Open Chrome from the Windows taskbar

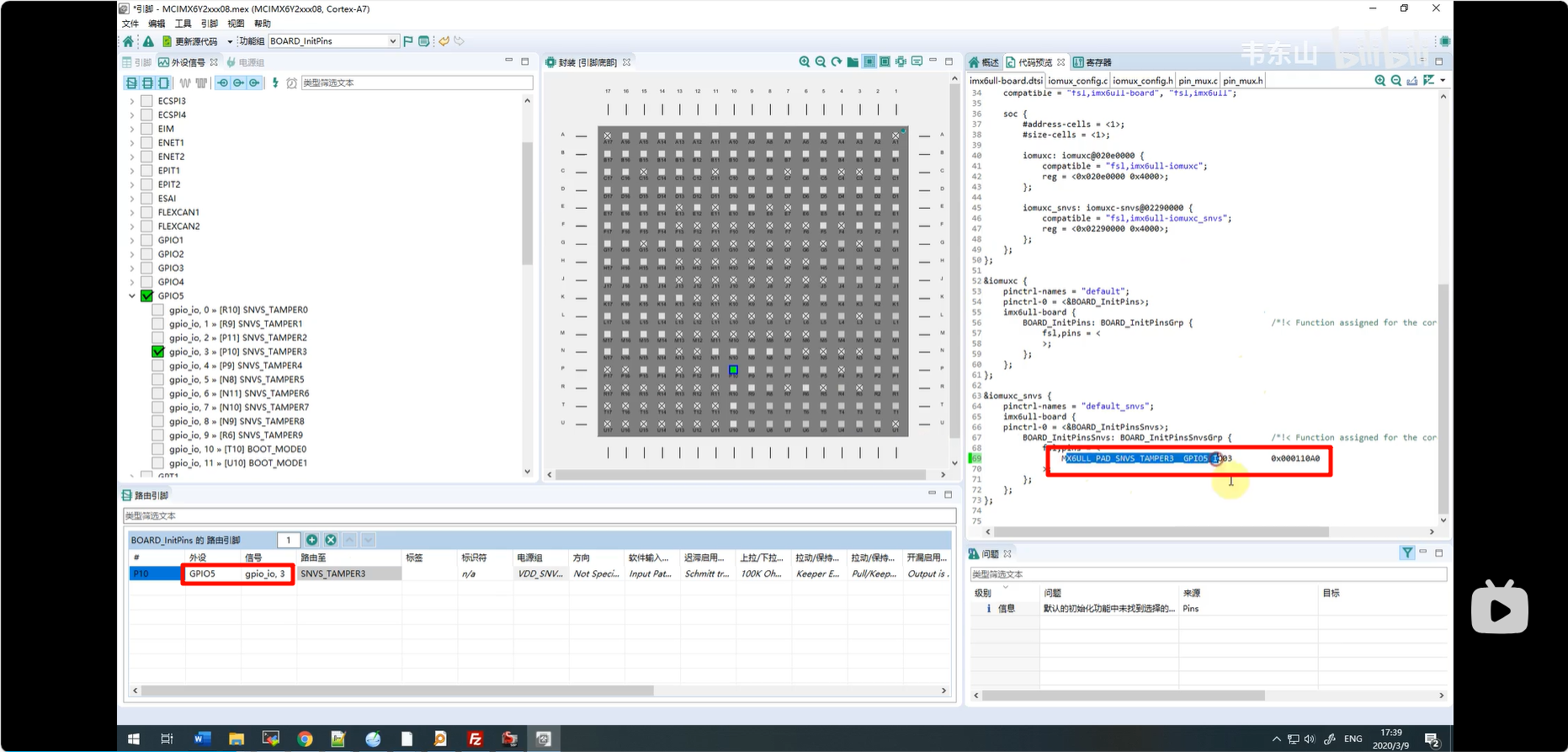pyautogui.click(x=305, y=739)
